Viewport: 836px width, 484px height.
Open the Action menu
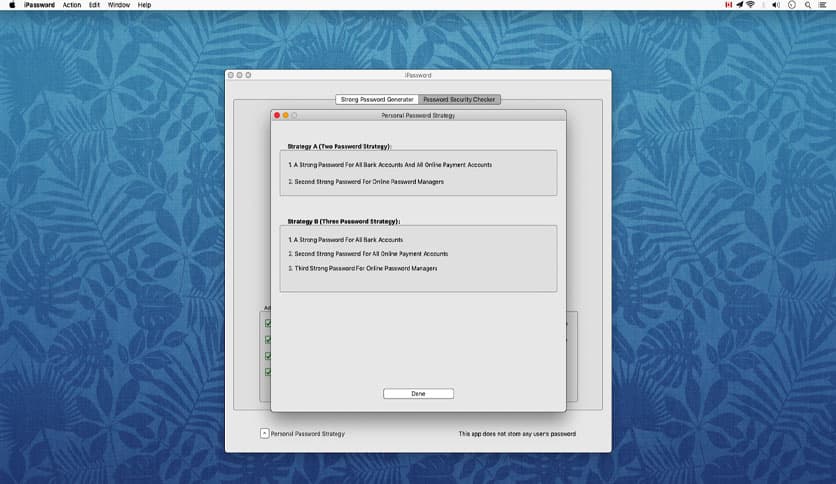coord(71,5)
